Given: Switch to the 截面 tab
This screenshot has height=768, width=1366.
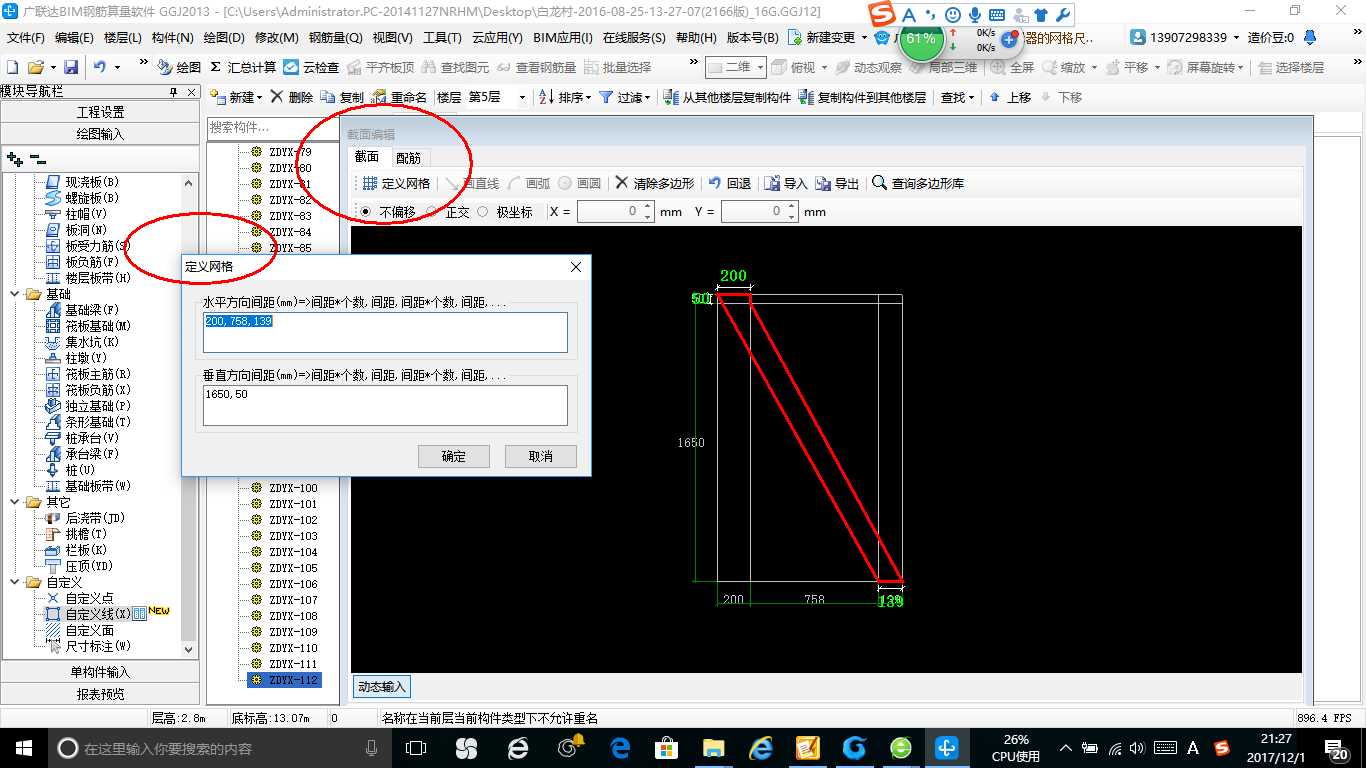Looking at the screenshot, I should click(367, 156).
